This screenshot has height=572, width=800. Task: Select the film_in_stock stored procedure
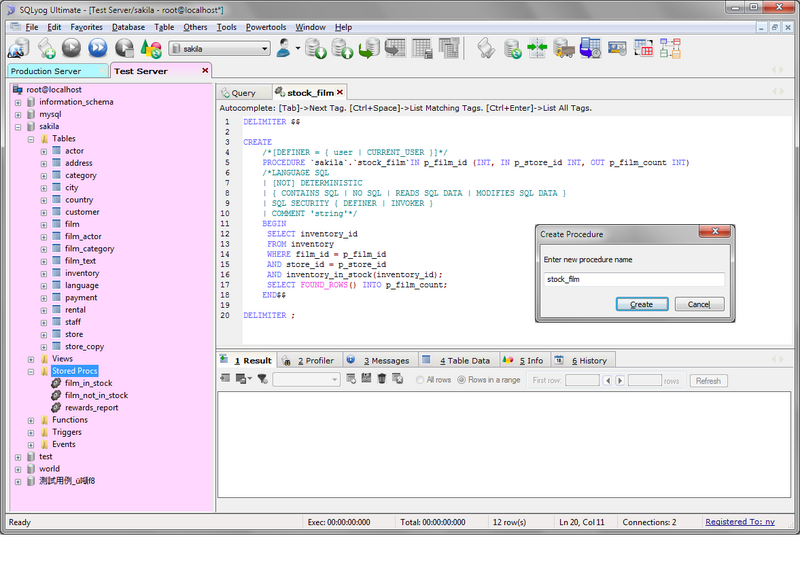(88, 383)
